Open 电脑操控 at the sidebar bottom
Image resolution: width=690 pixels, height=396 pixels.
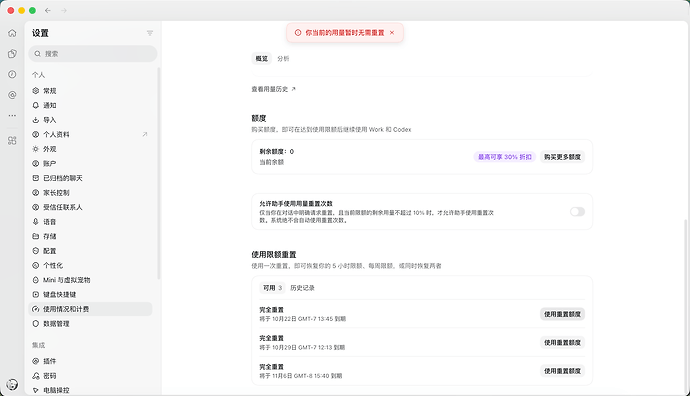click(x=90, y=390)
